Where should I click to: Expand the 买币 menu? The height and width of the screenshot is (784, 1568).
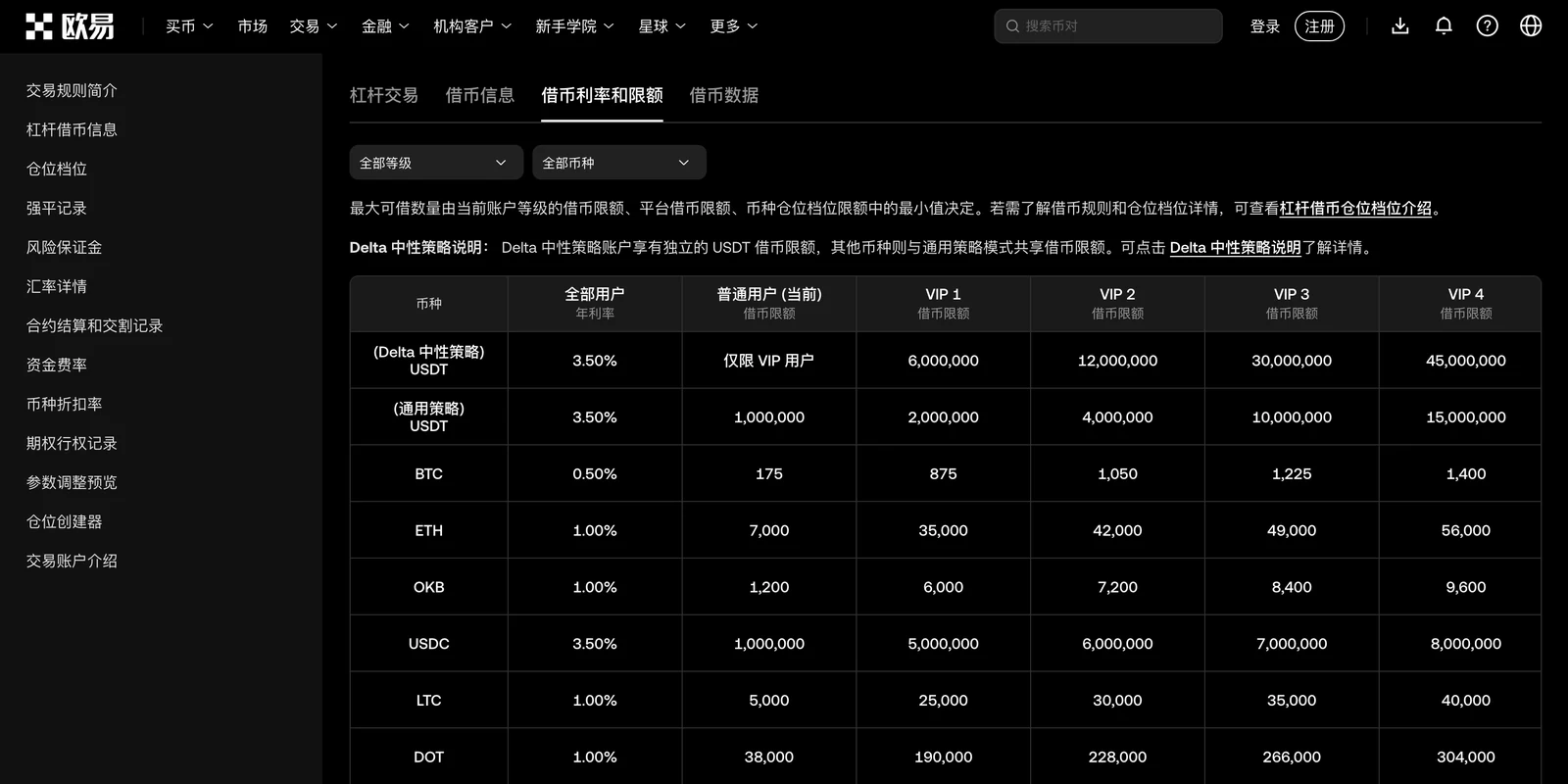coord(189,26)
